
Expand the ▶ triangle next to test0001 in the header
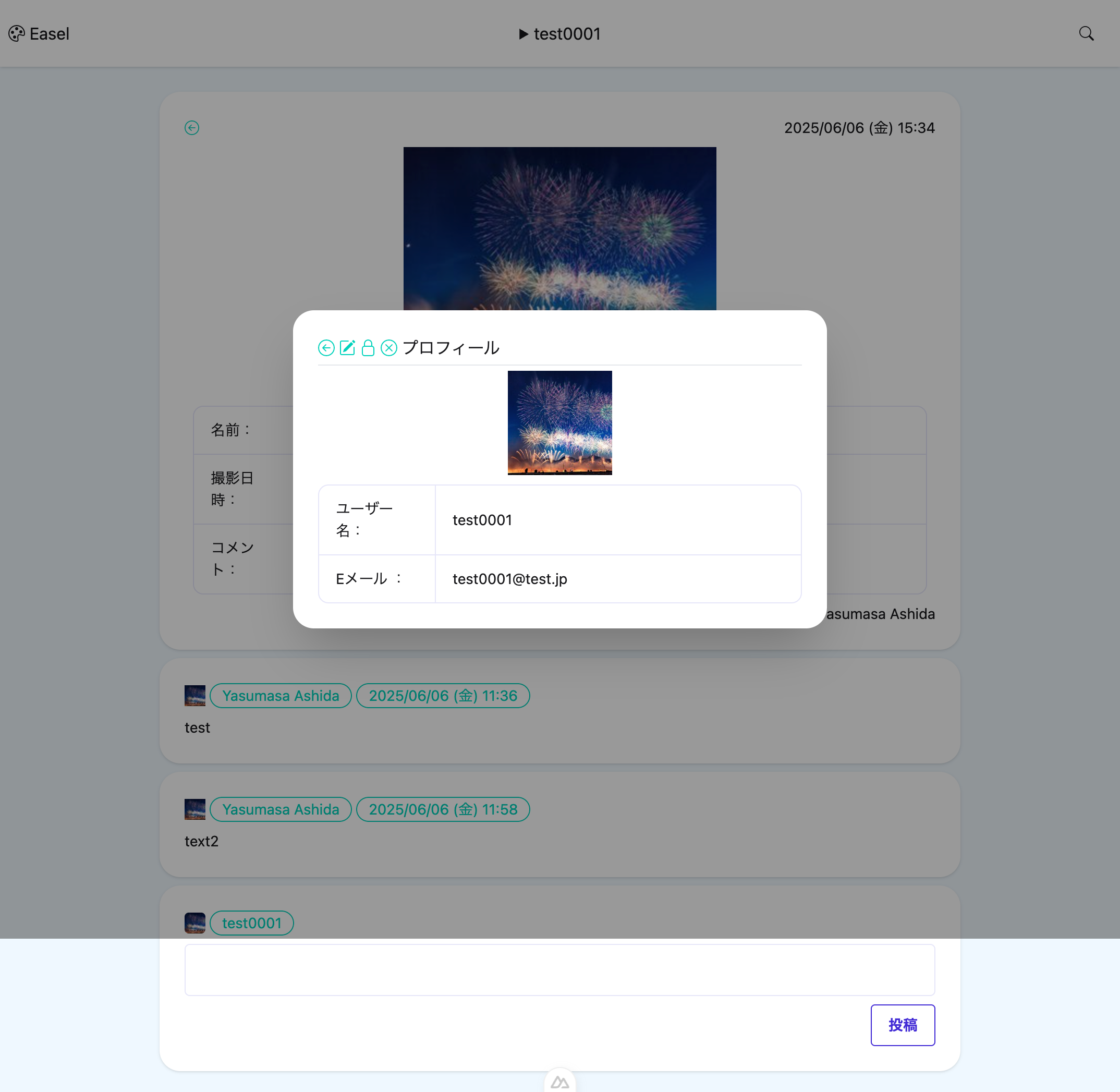point(522,34)
